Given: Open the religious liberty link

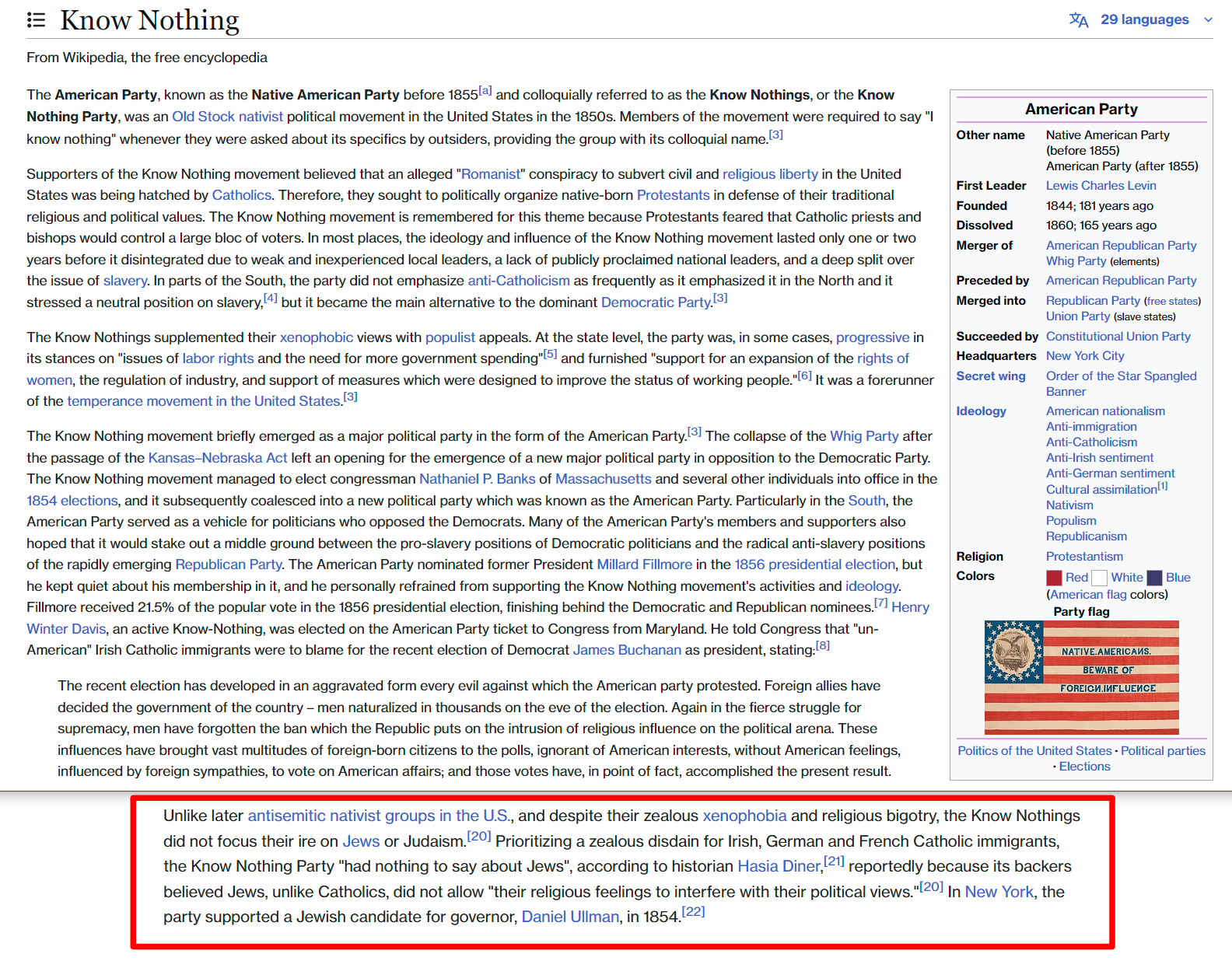Looking at the screenshot, I should pyautogui.click(x=770, y=174).
